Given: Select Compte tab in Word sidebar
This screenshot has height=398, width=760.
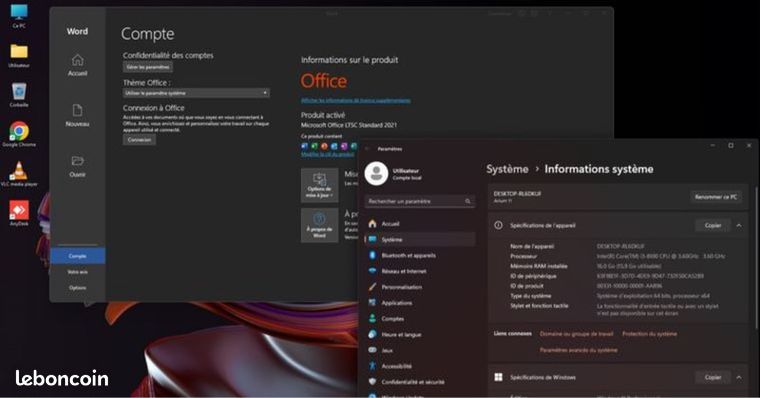Looking at the screenshot, I should (78, 255).
